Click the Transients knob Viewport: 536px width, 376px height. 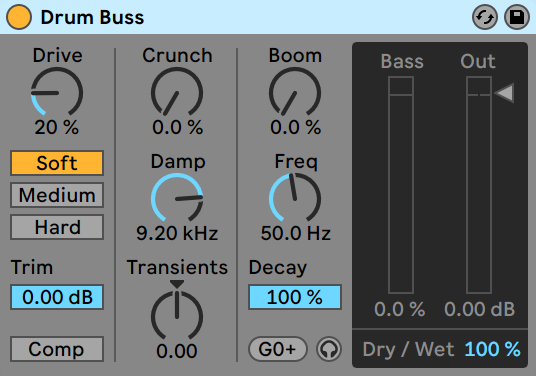coord(177,315)
